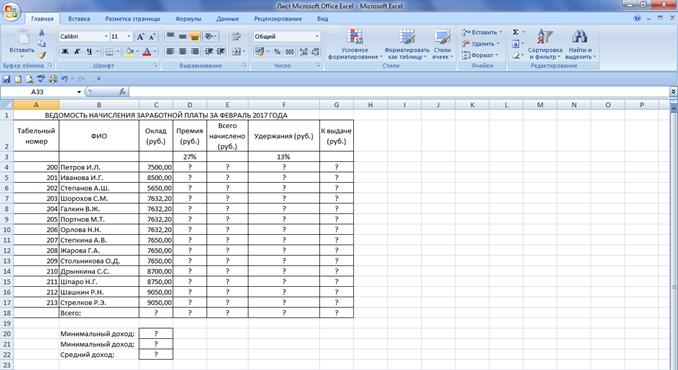This screenshot has width=678, height=370.
Task: Open Стили ячеек gallery
Action: [442, 44]
